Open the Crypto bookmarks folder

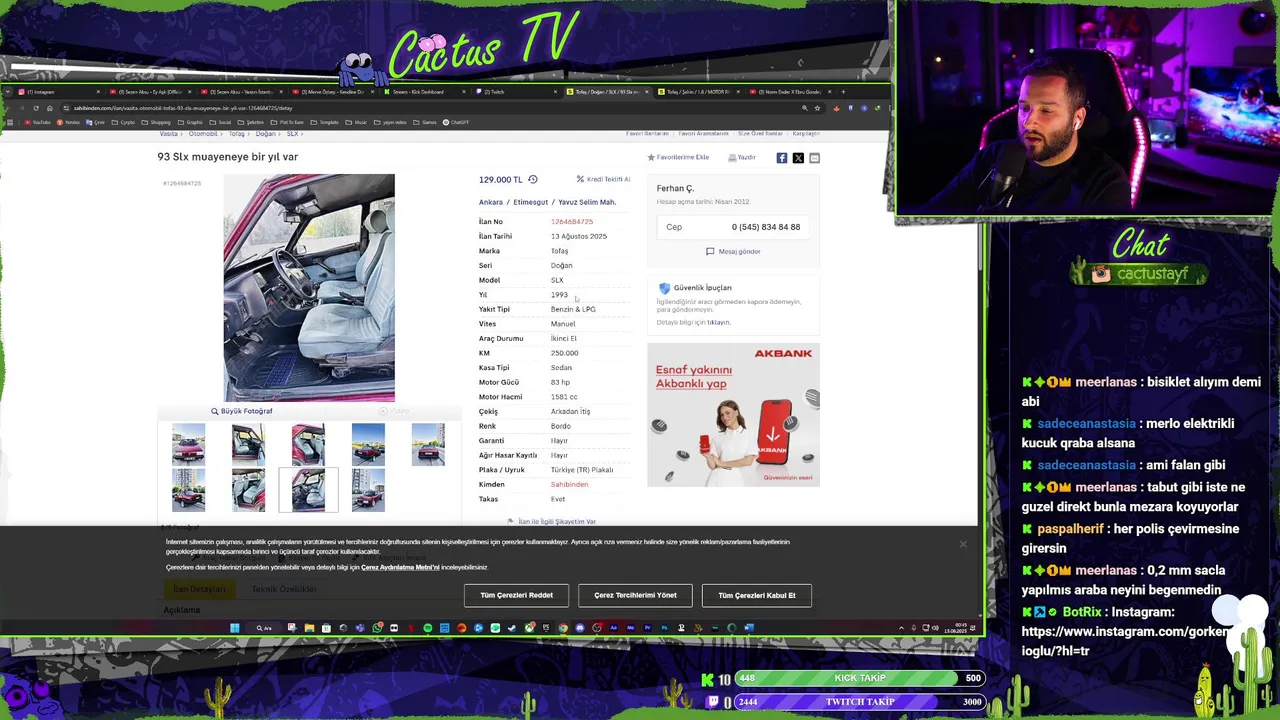[x=123, y=122]
